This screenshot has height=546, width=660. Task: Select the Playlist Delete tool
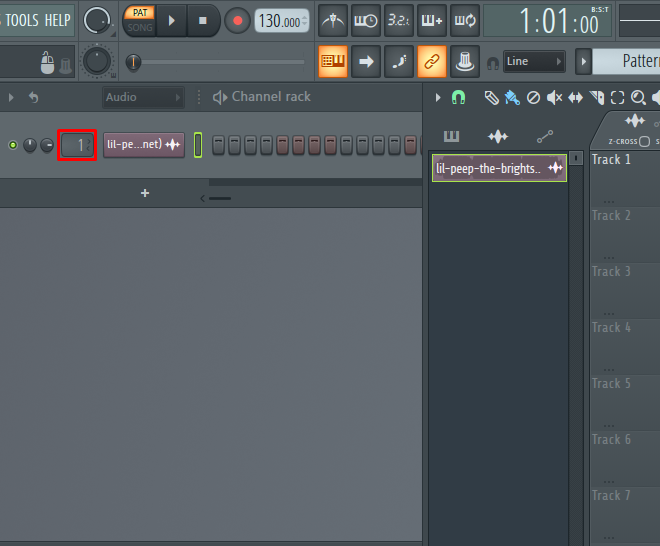[533, 98]
